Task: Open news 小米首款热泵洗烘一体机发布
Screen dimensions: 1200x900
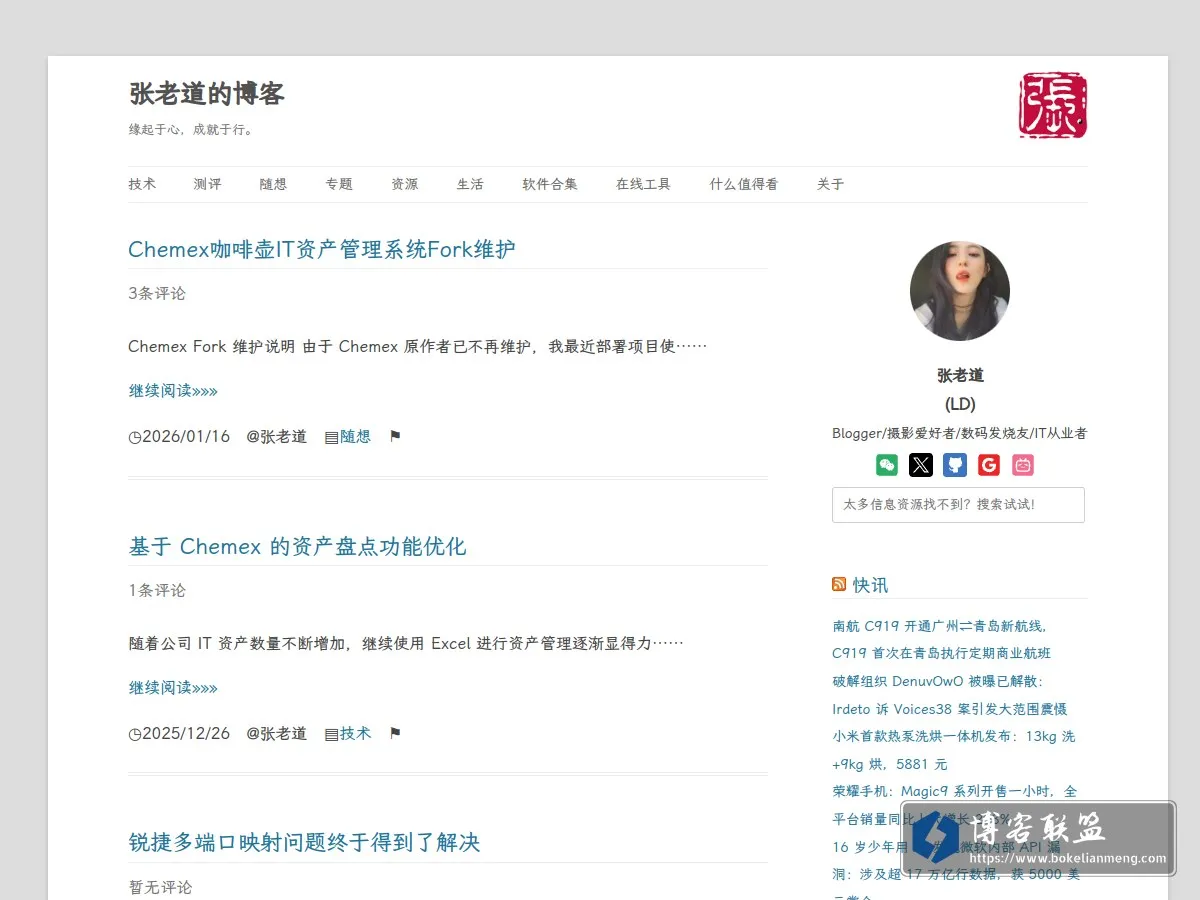Action: click(953, 750)
